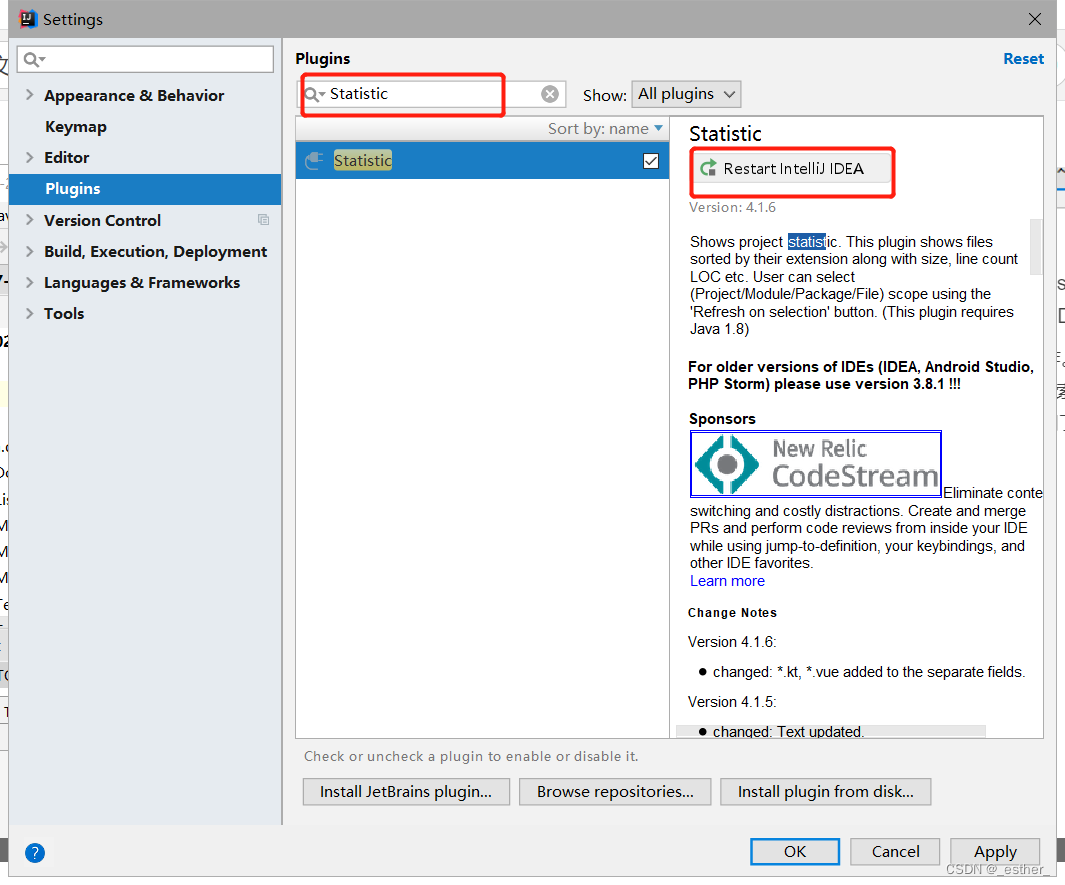Click the settings tree search field
The width and height of the screenshot is (1065, 885).
pyautogui.click(x=145, y=60)
